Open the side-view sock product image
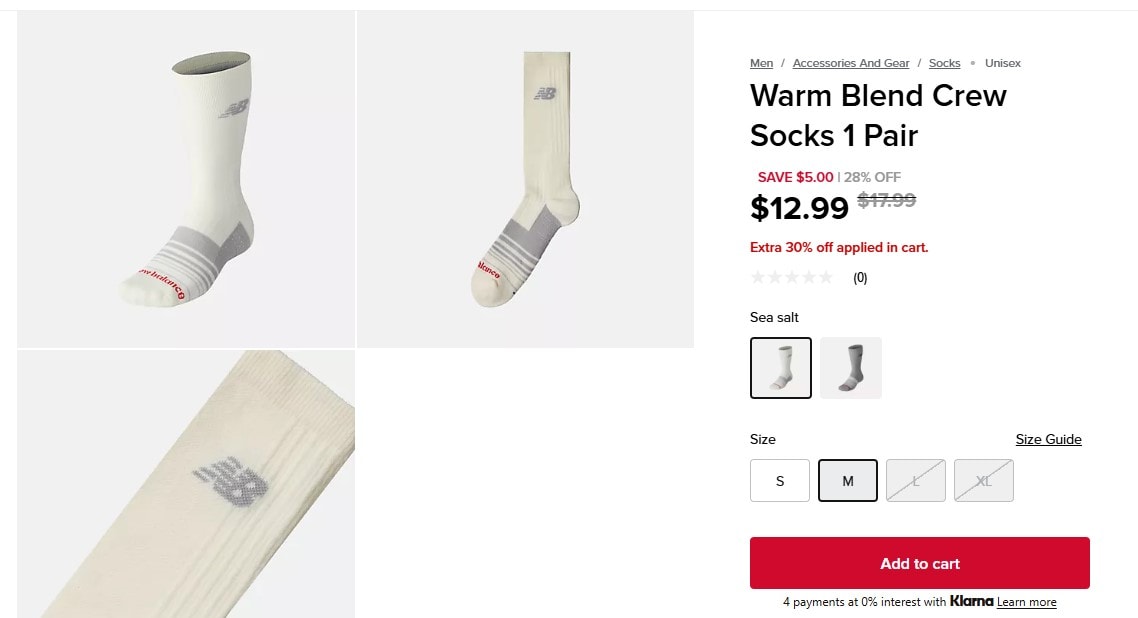The width and height of the screenshot is (1138, 618). pyautogui.click(x=525, y=180)
